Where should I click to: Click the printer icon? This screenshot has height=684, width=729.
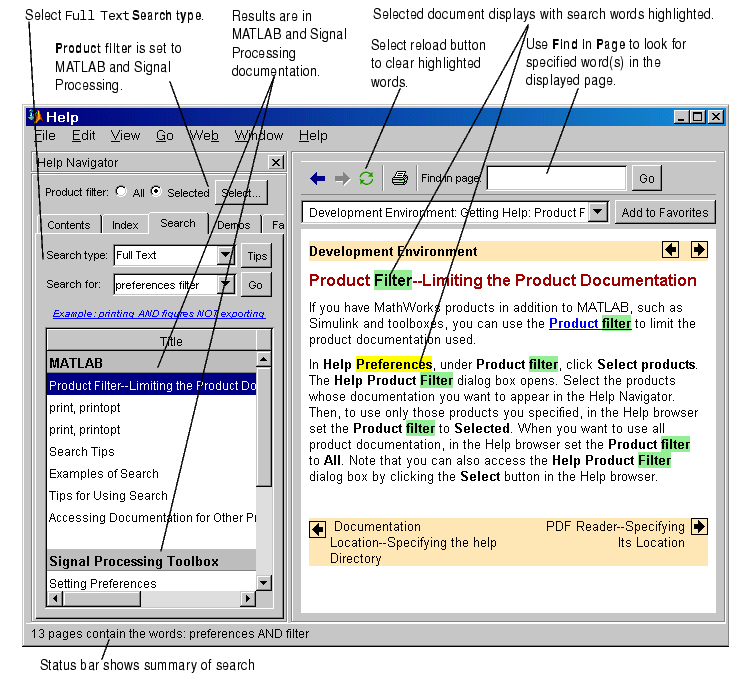[x=399, y=178]
